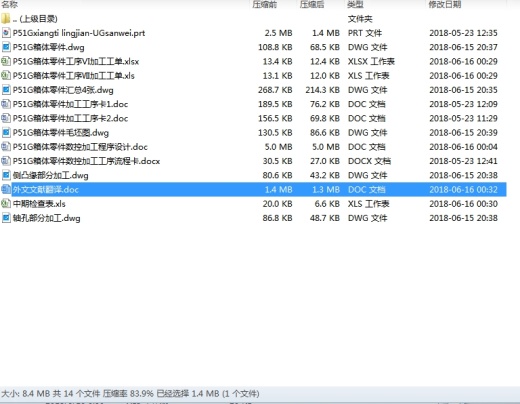The image size is (520, 404).
Task: Click the 6.6 KB compressed size cell
Action: click(327, 204)
